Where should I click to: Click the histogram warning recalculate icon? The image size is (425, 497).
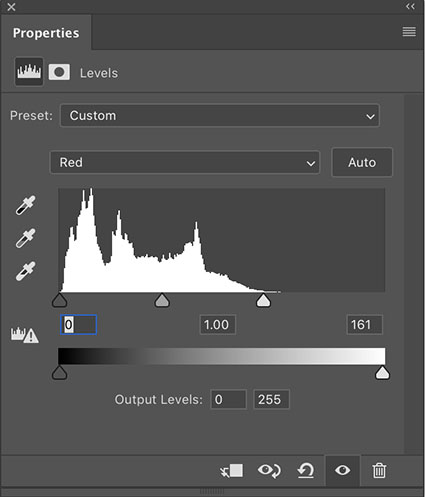pyautogui.click(x=25, y=335)
